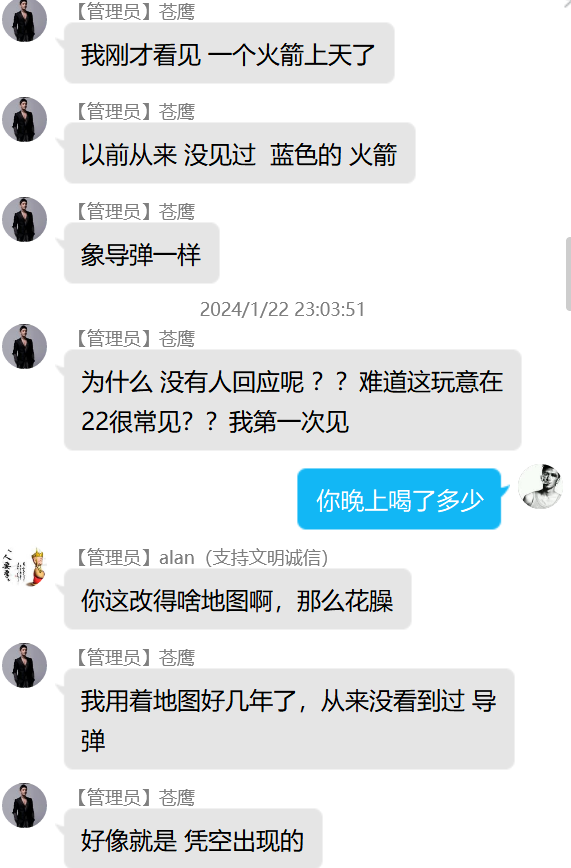
Task: Click the bubble 为什么 没有人回应呢
Action: pyautogui.click(x=293, y=400)
